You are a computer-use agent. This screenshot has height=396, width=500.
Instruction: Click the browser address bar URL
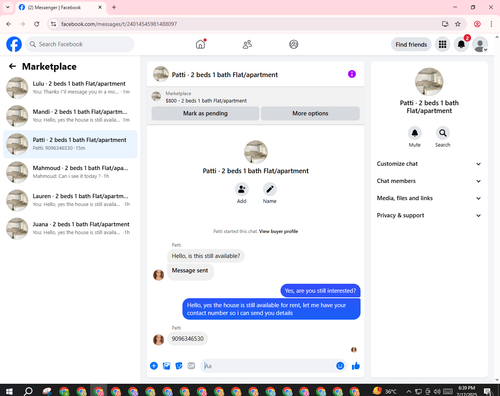(119, 24)
